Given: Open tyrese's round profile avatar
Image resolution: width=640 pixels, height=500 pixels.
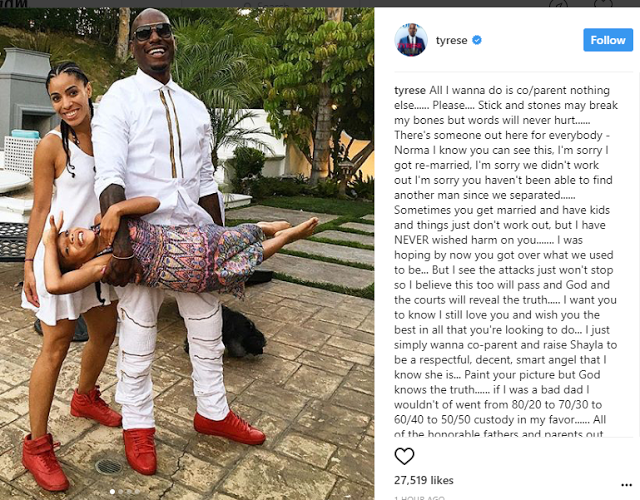Looking at the screenshot, I should click(x=411, y=40).
